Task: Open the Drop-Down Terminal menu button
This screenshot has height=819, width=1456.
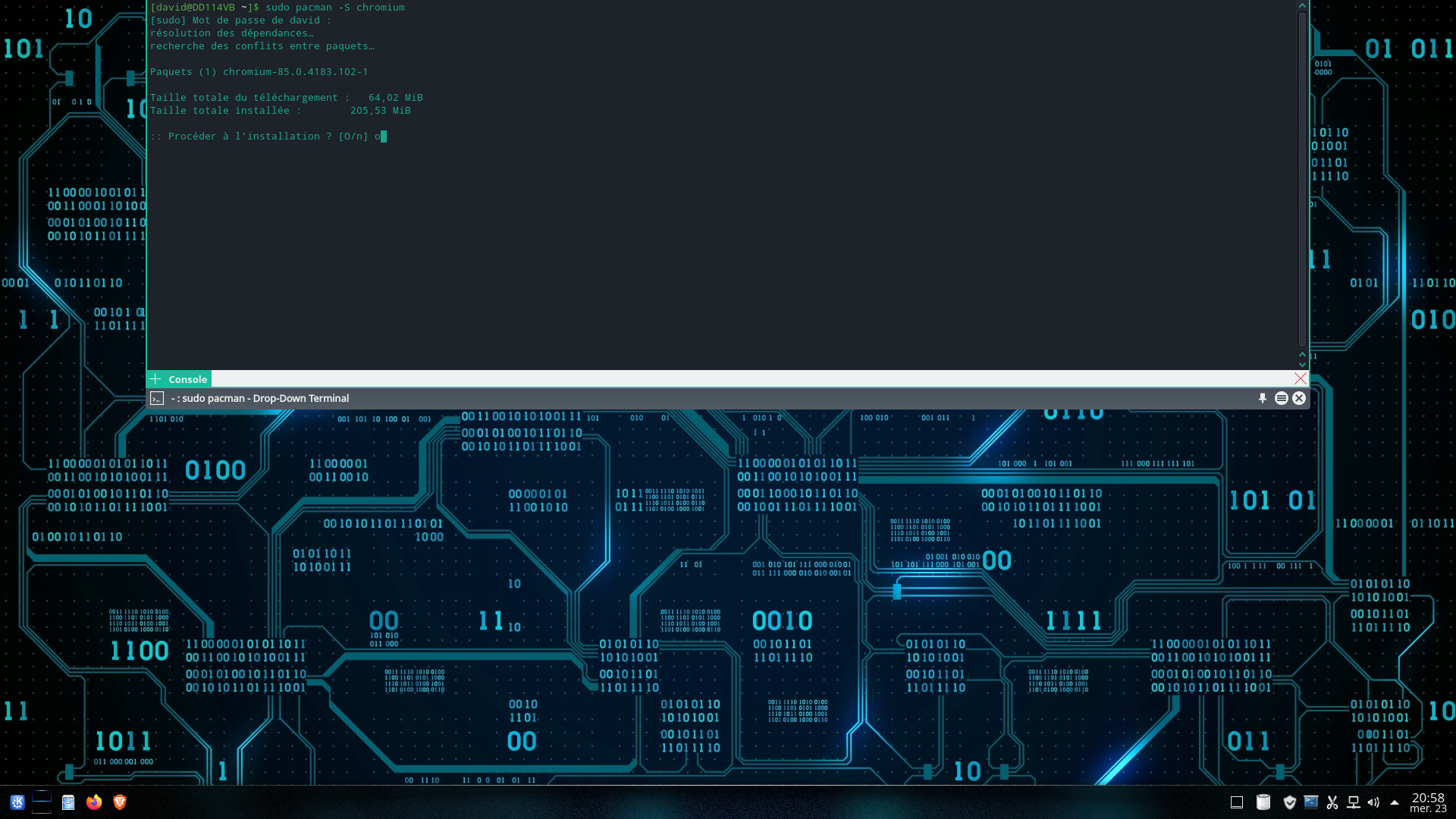Action: [x=1281, y=398]
